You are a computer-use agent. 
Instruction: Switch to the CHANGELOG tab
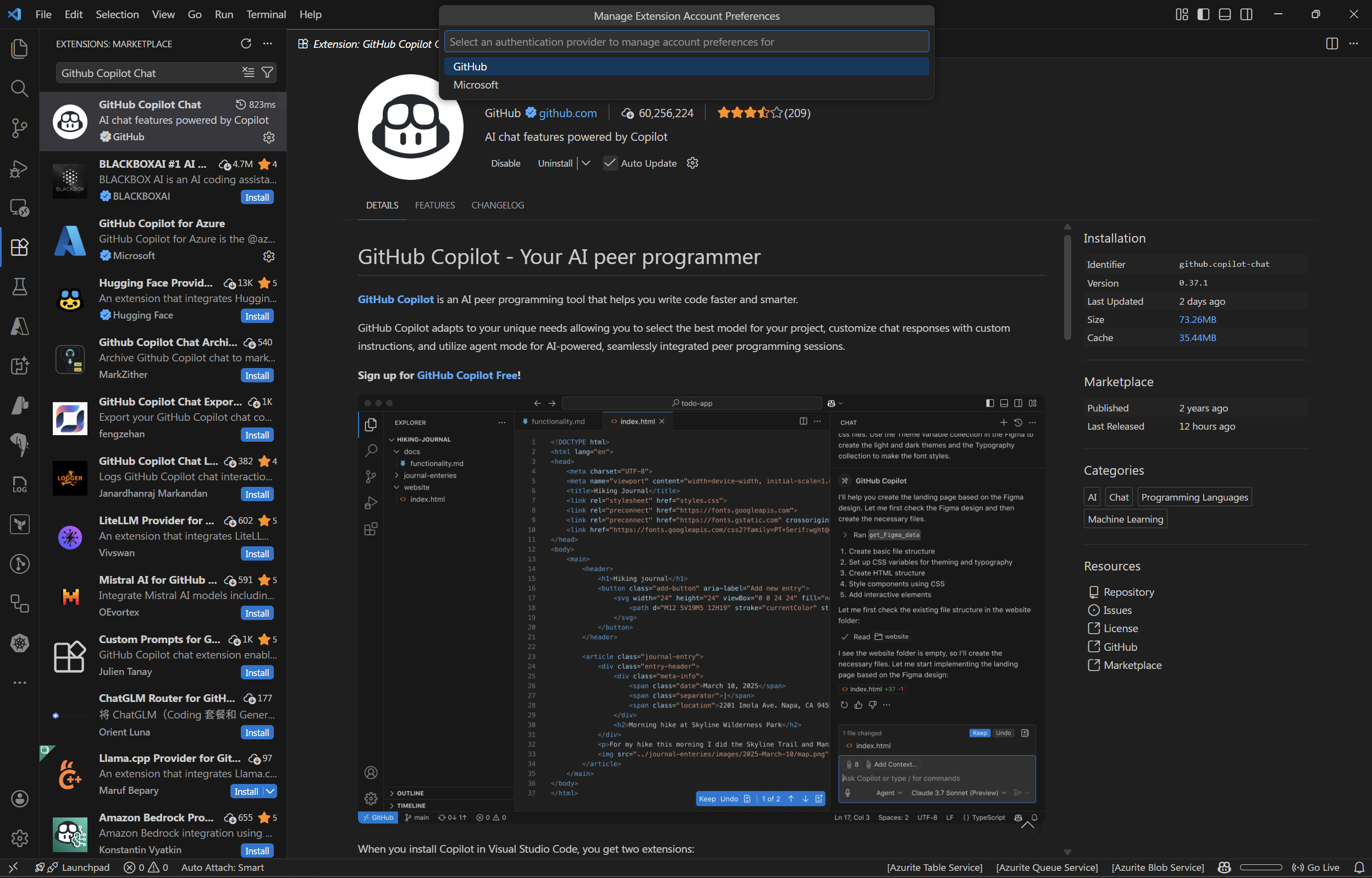coord(498,205)
